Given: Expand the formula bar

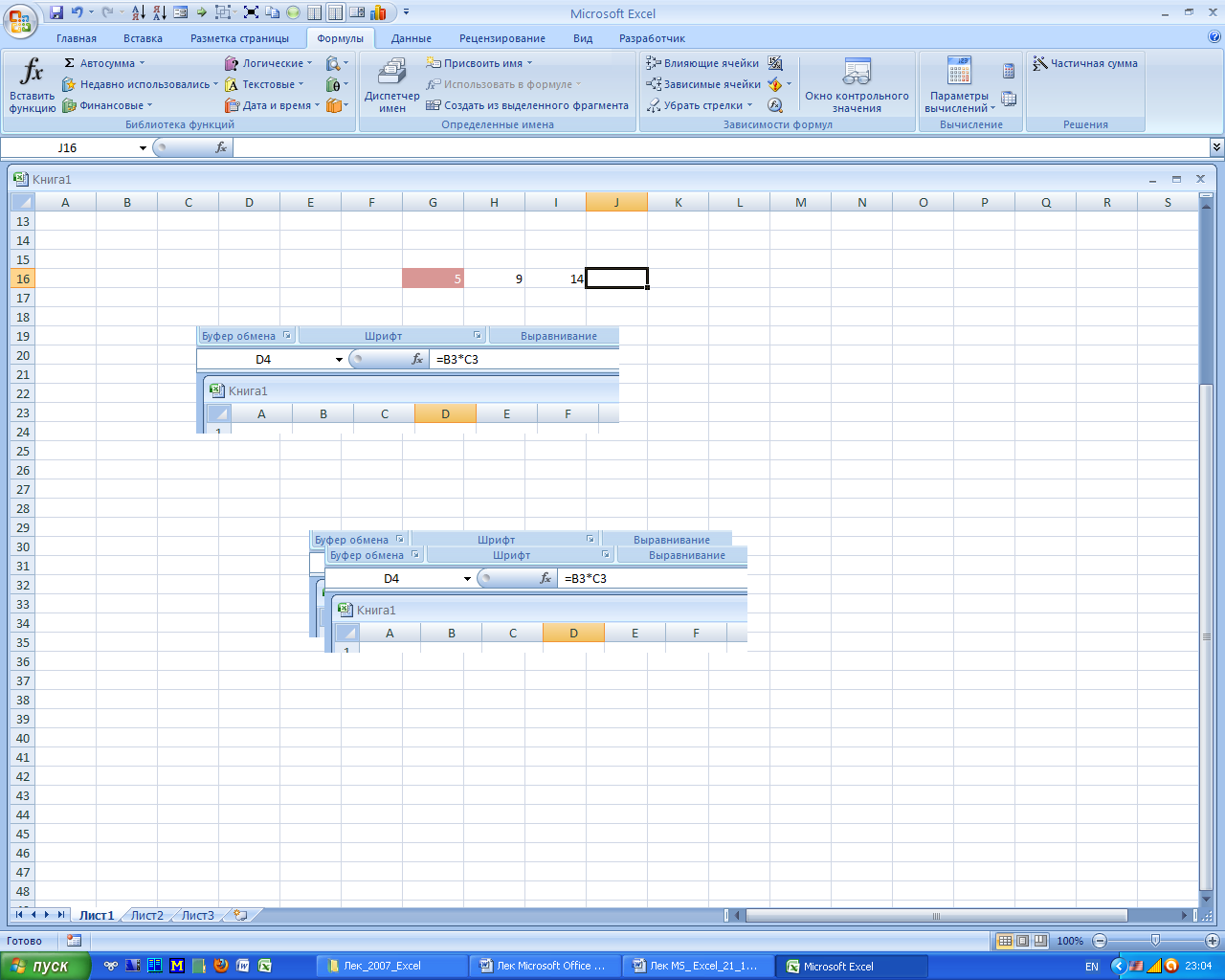Looking at the screenshot, I should (x=1216, y=147).
